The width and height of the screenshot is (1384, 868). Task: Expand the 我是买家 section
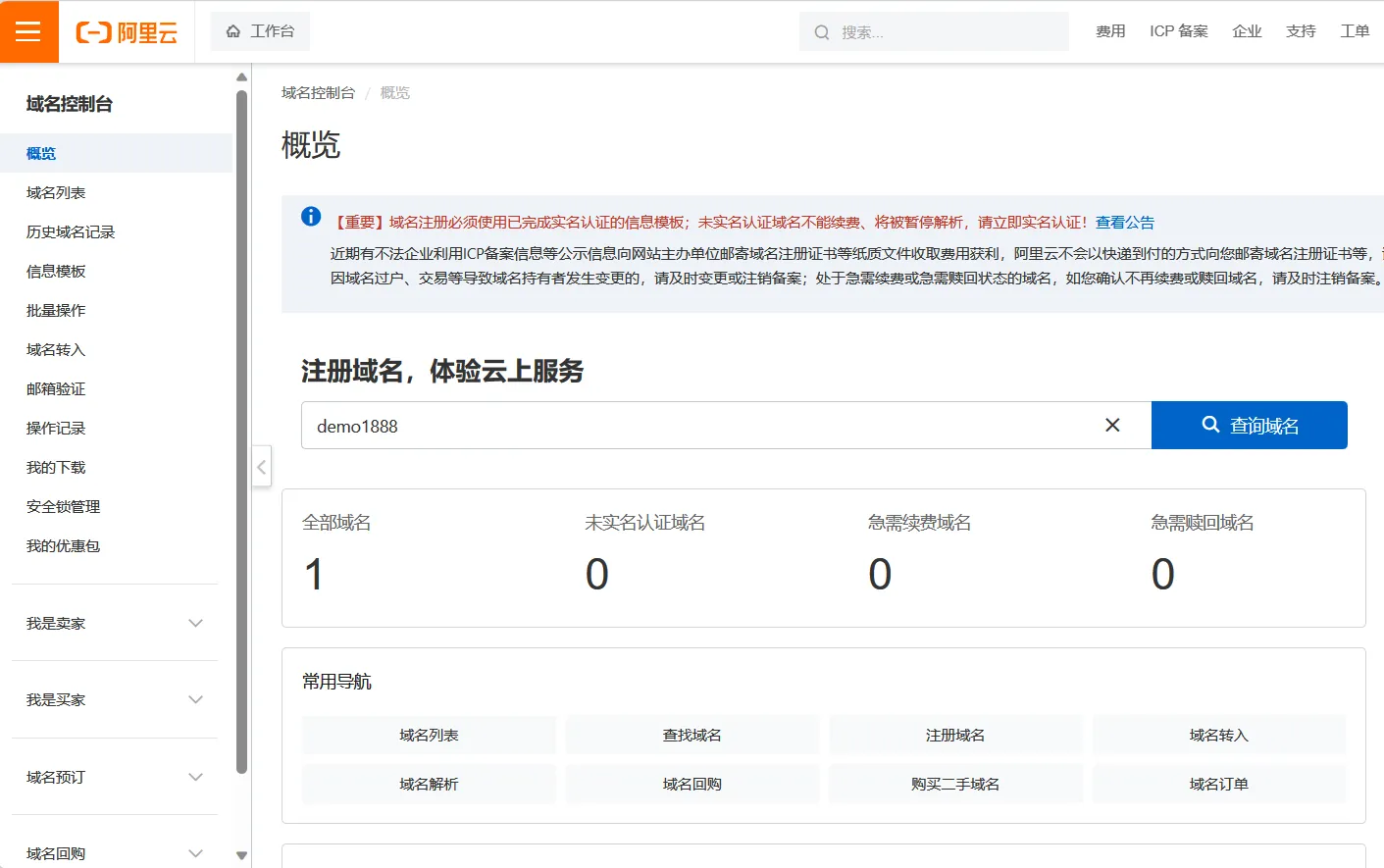click(195, 700)
